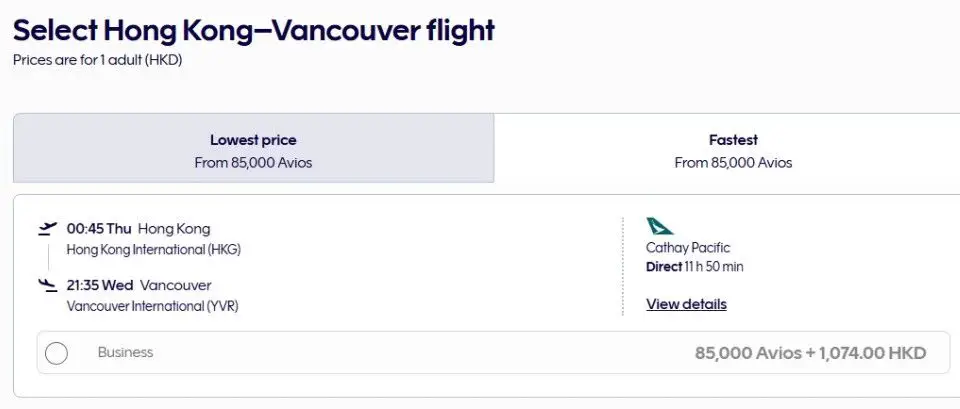The width and height of the screenshot is (960, 409).
Task: Click the Cathay Pacific airline logo
Action: pyautogui.click(x=659, y=226)
